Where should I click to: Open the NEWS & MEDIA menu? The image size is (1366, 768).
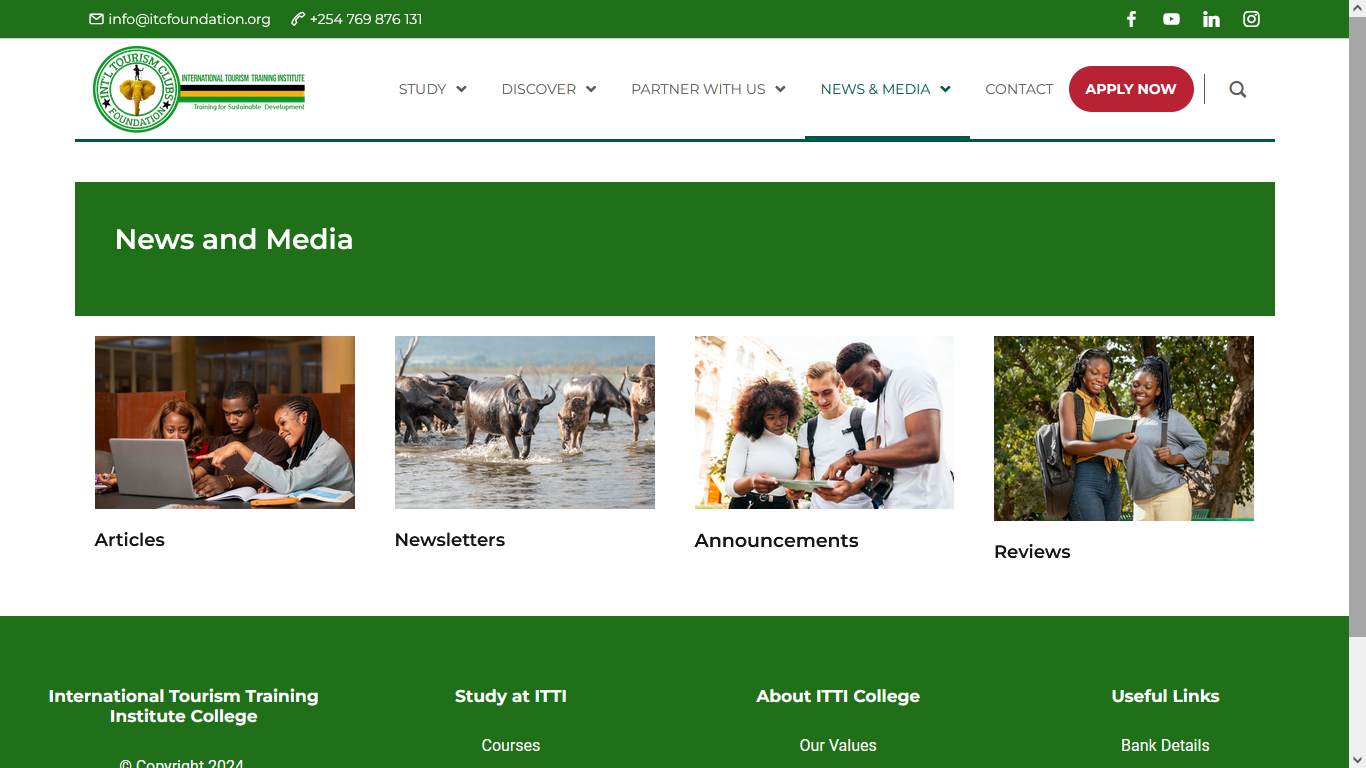(x=886, y=89)
